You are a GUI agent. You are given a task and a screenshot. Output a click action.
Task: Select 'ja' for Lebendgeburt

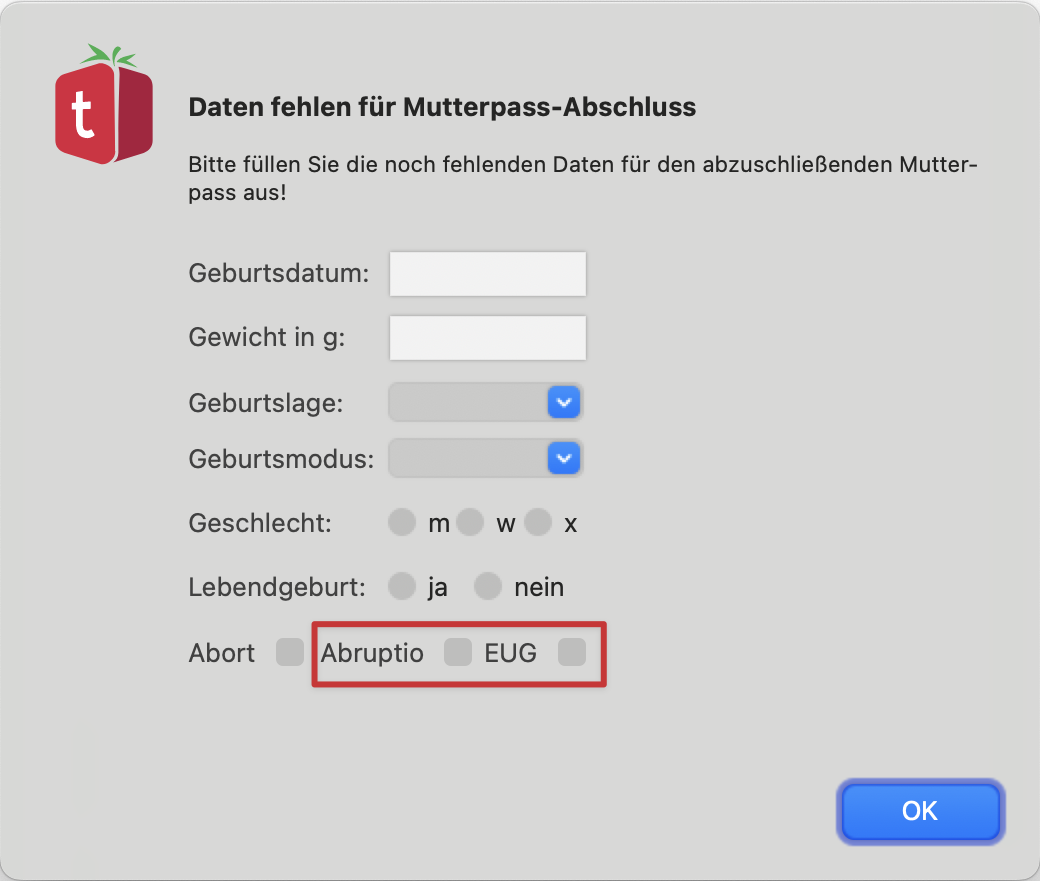point(401,586)
